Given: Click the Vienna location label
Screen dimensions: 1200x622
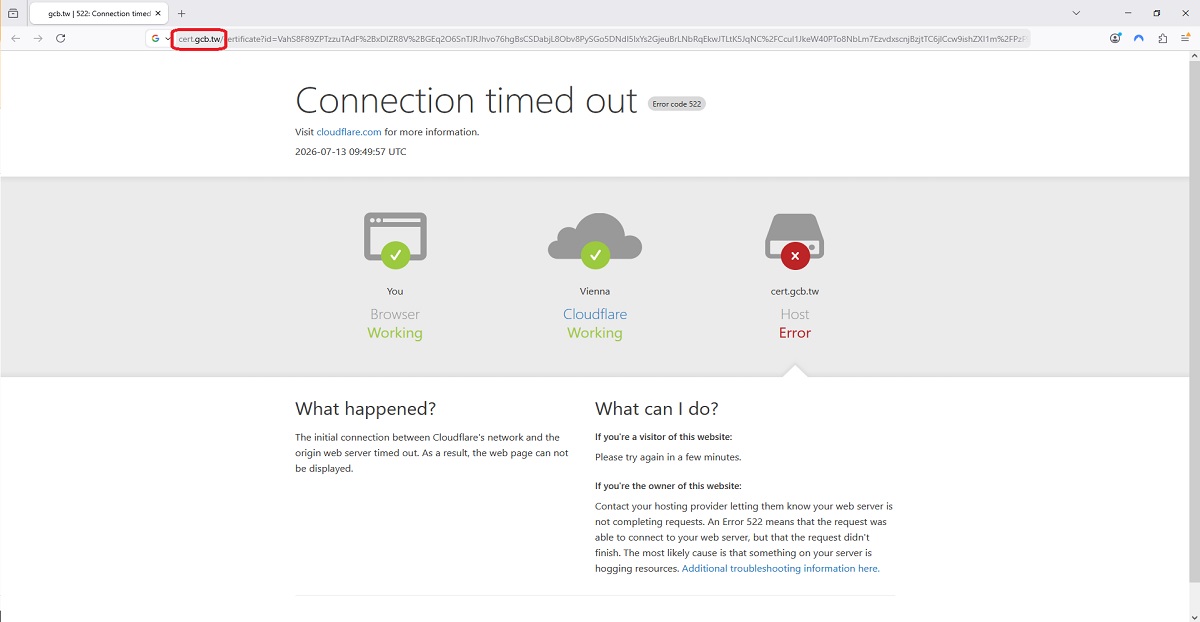Looking at the screenshot, I should pyautogui.click(x=595, y=291).
